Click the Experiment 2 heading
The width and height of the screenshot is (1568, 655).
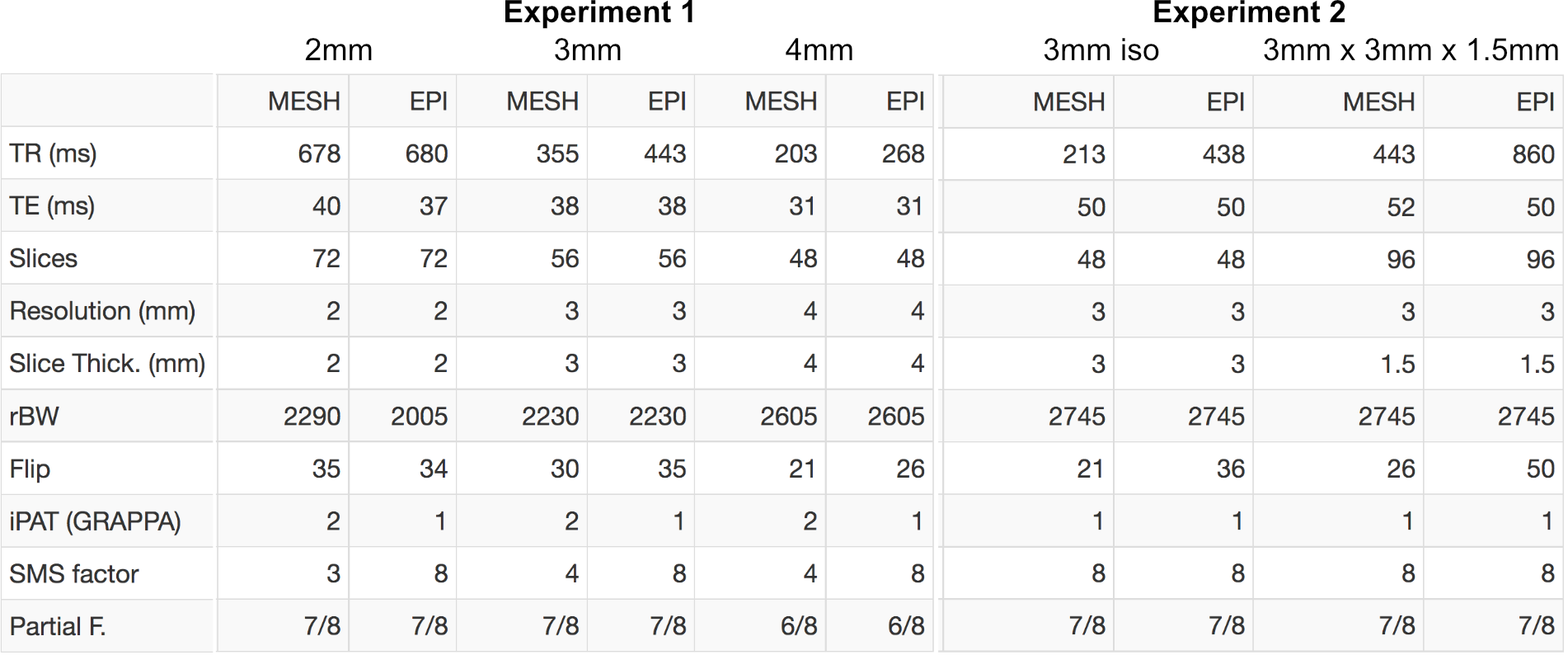(x=1248, y=13)
